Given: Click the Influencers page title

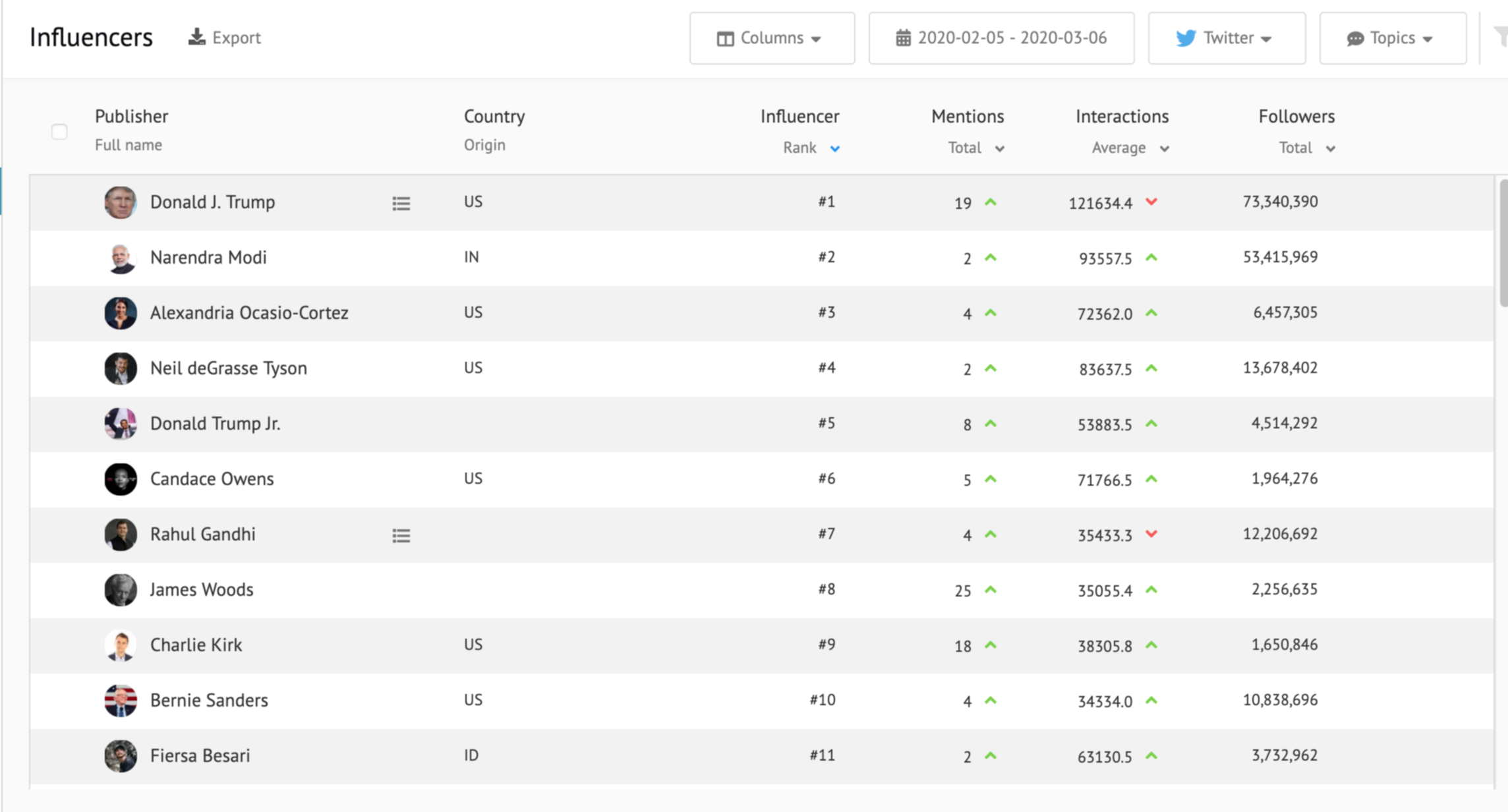Looking at the screenshot, I should coord(91,38).
